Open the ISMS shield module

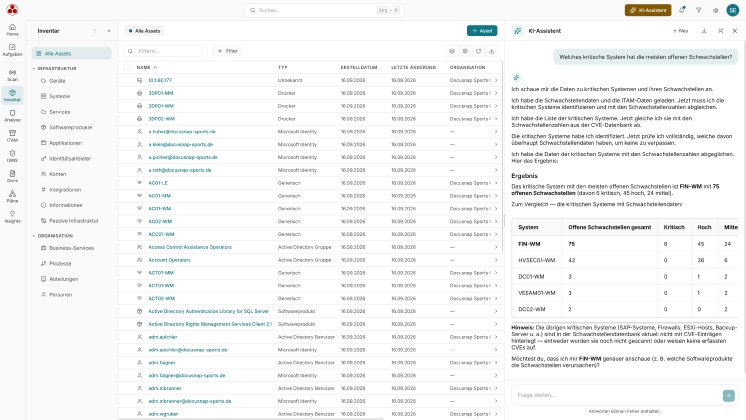[12, 156]
